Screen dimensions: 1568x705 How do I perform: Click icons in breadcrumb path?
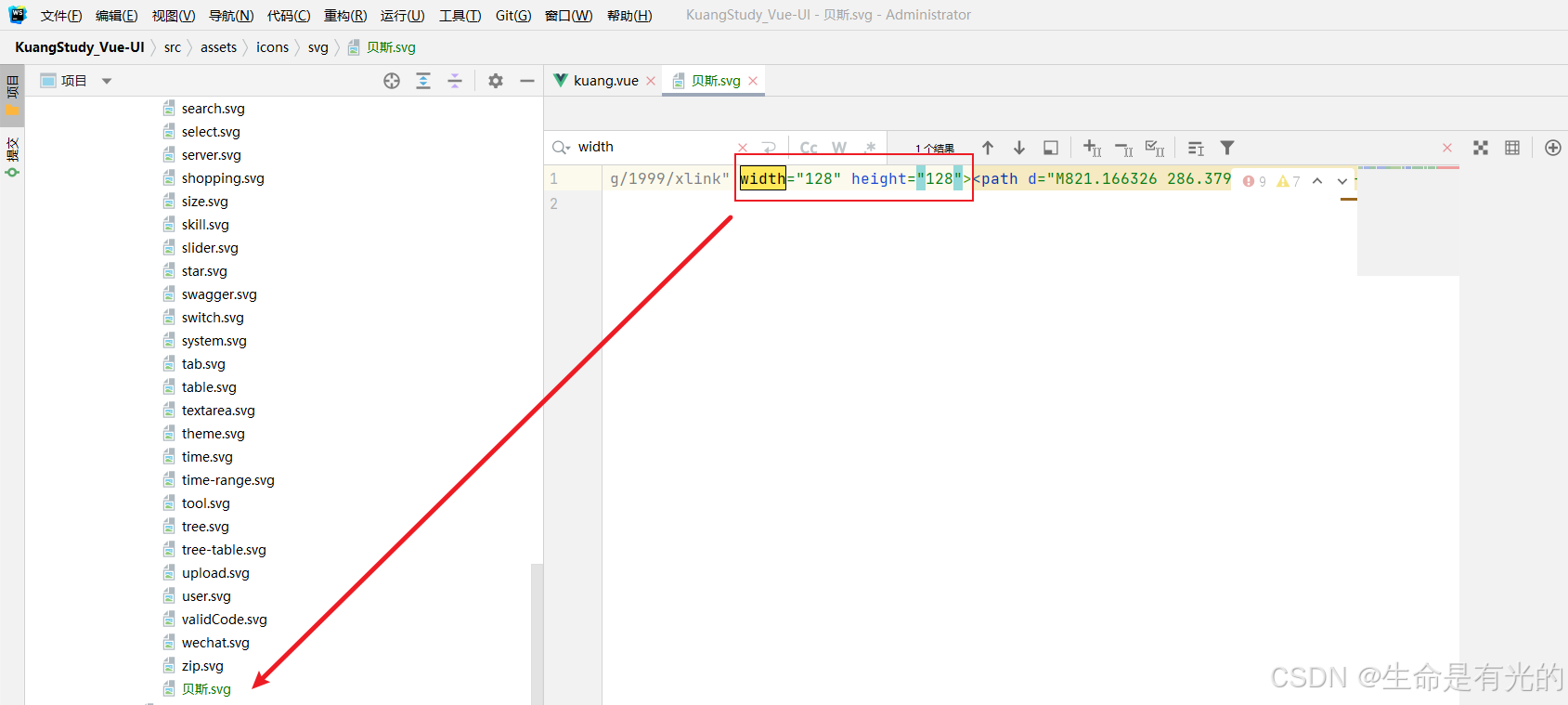pyautogui.click(x=272, y=47)
